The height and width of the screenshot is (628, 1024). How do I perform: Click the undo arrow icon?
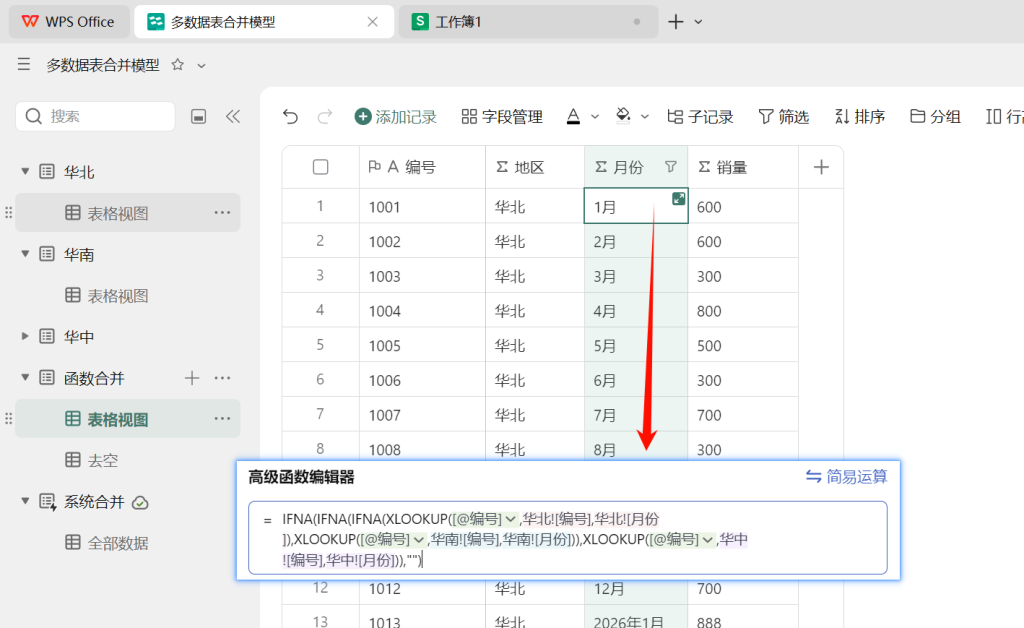point(291,116)
